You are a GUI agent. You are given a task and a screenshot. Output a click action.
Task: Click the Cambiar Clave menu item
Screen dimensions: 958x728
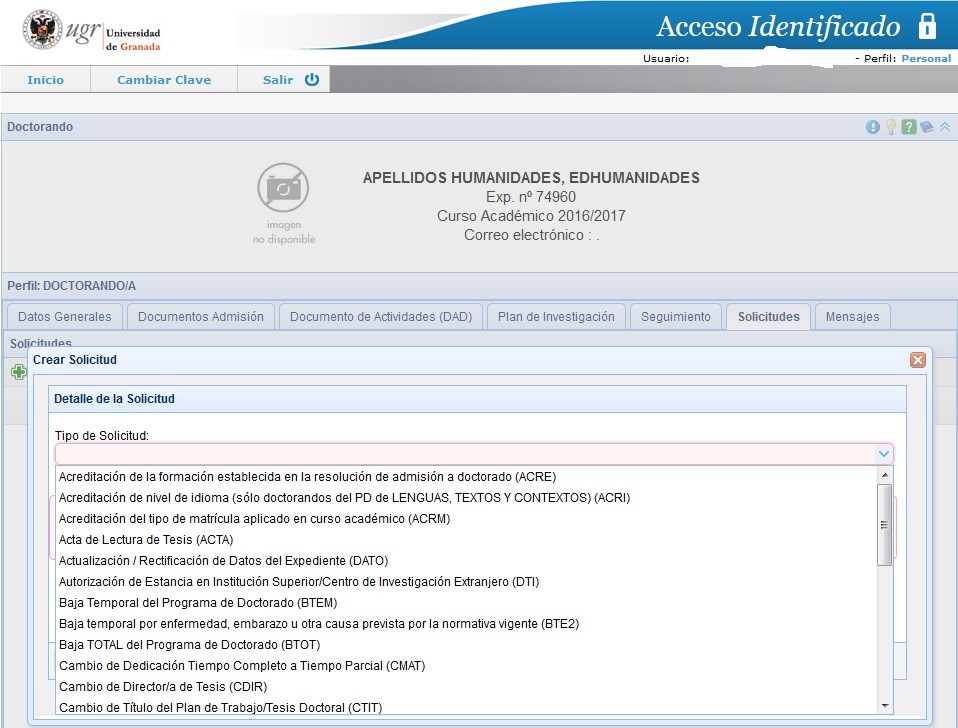pos(164,80)
